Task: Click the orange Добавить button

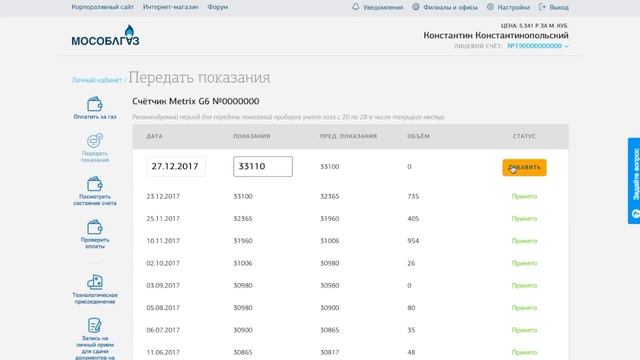Action: [524, 167]
